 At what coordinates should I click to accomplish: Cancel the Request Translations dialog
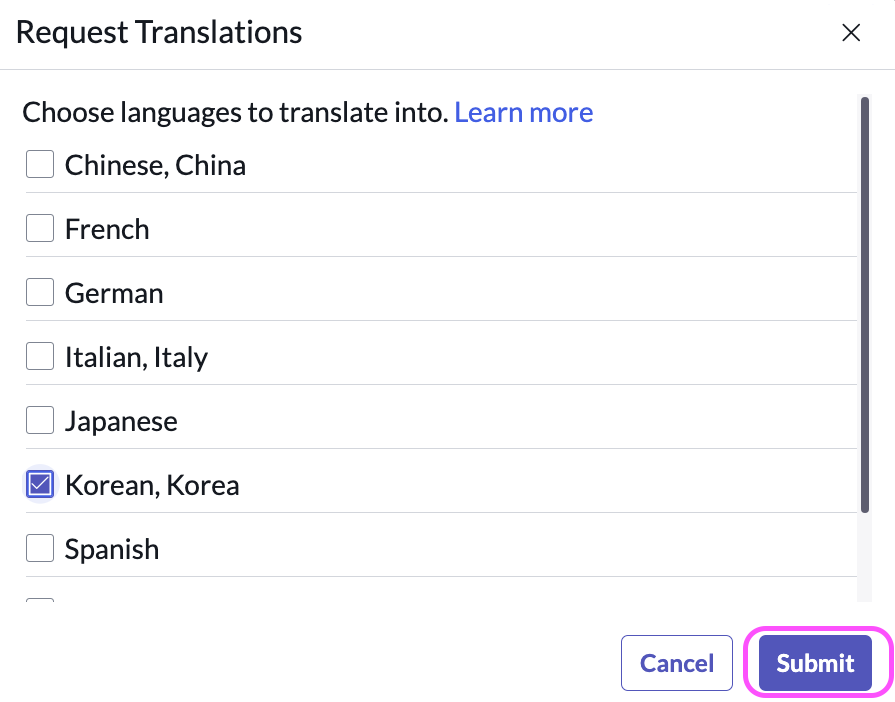pyautogui.click(x=676, y=663)
